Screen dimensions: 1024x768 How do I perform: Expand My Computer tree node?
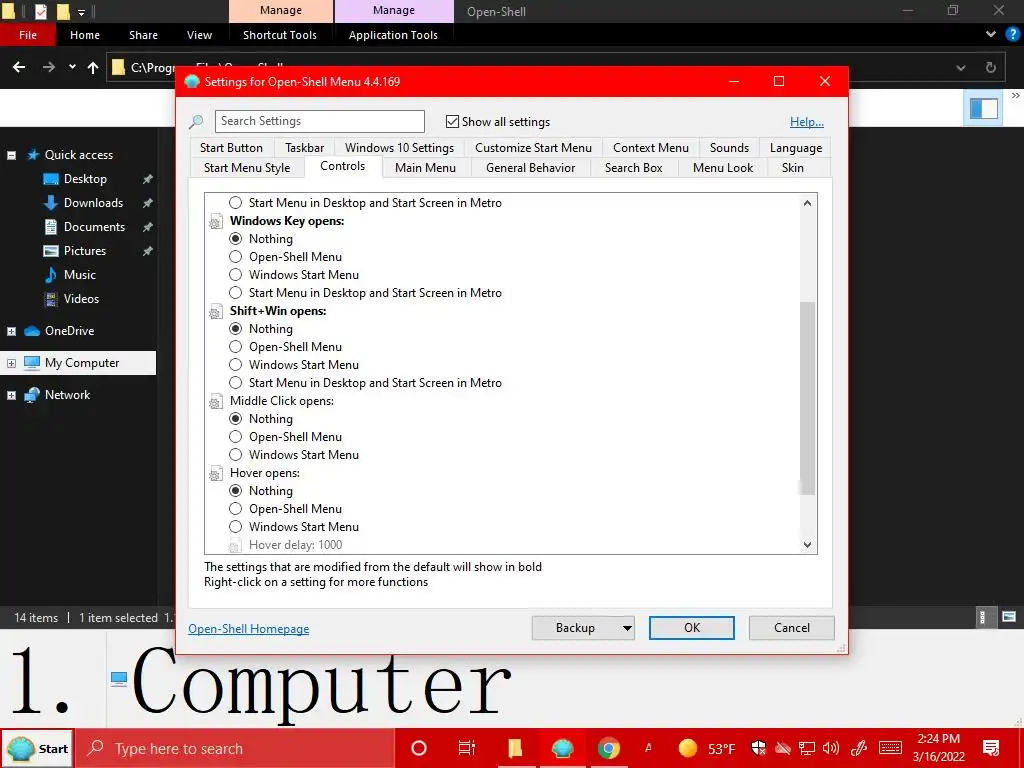11,363
